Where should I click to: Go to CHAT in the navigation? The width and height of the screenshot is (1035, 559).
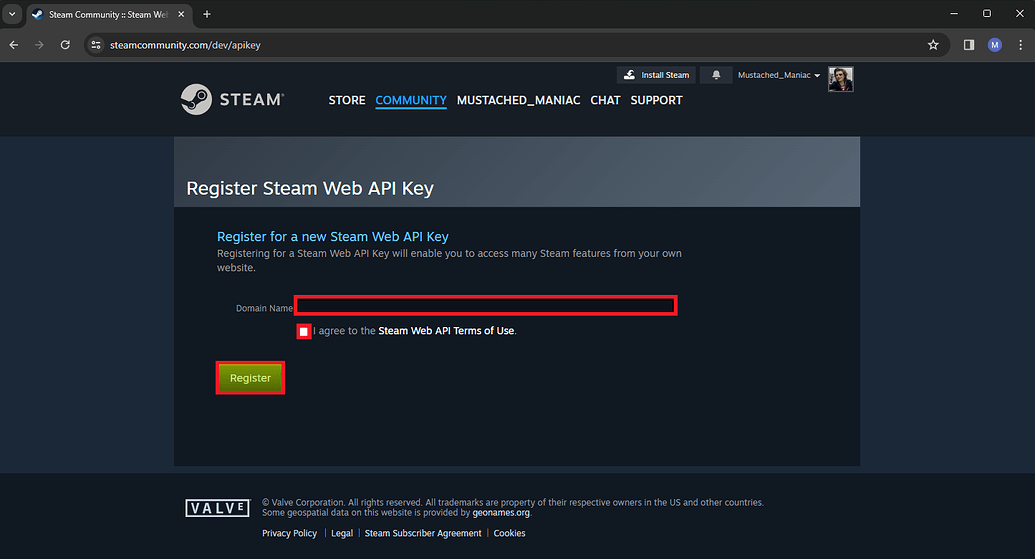pyautogui.click(x=605, y=100)
